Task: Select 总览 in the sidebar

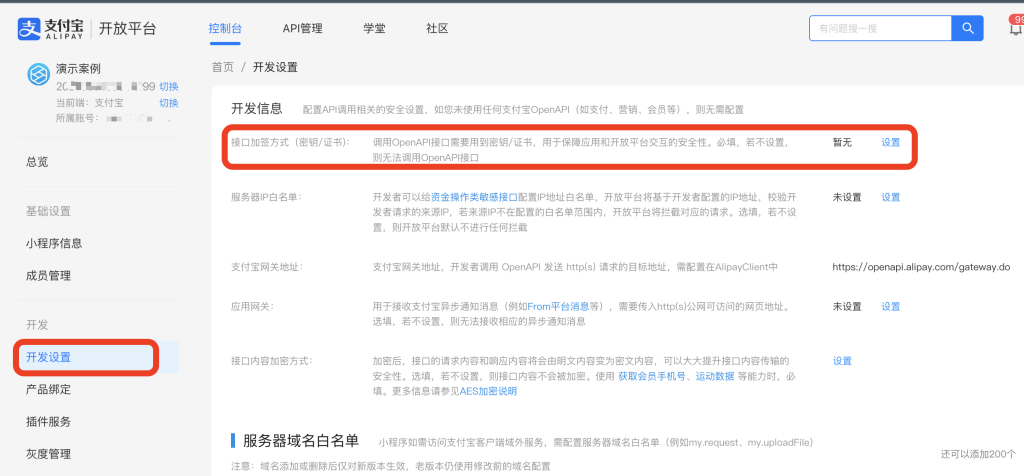Action: (37, 161)
